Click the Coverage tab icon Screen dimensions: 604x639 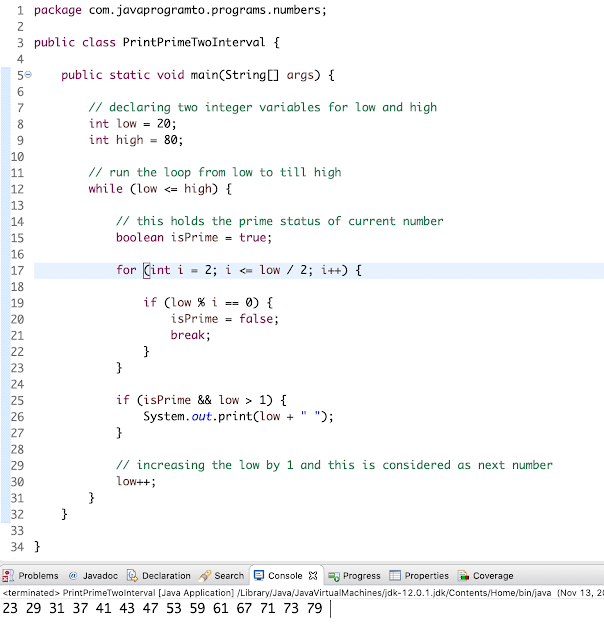point(463,576)
